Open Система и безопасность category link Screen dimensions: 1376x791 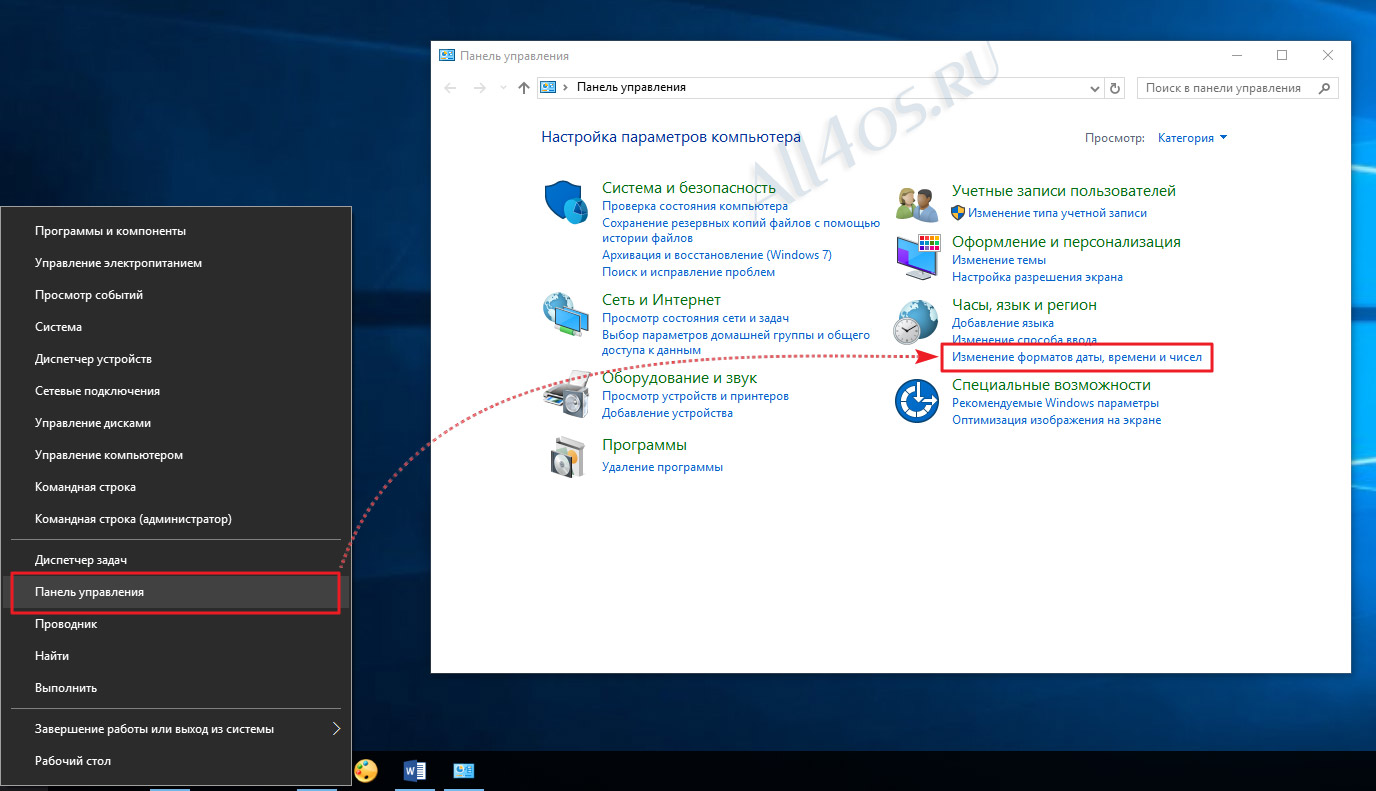point(689,188)
